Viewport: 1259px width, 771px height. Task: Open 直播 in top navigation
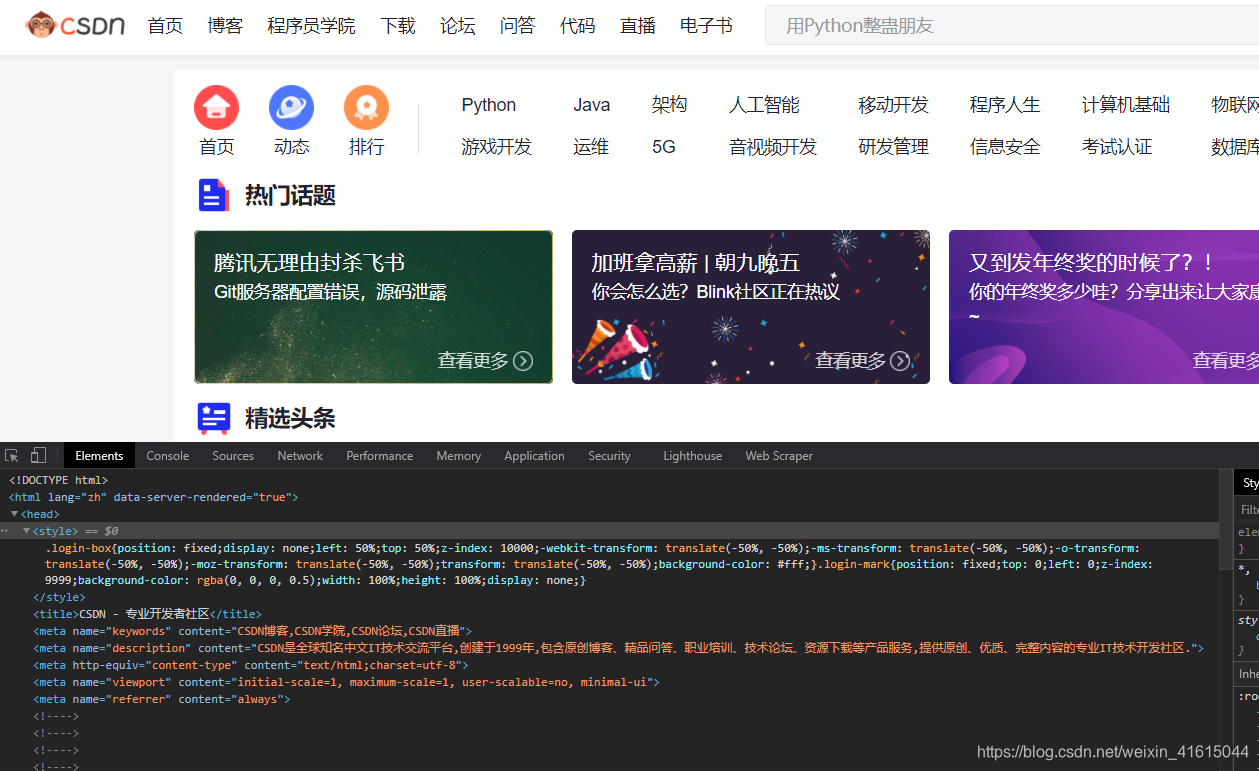coord(637,26)
